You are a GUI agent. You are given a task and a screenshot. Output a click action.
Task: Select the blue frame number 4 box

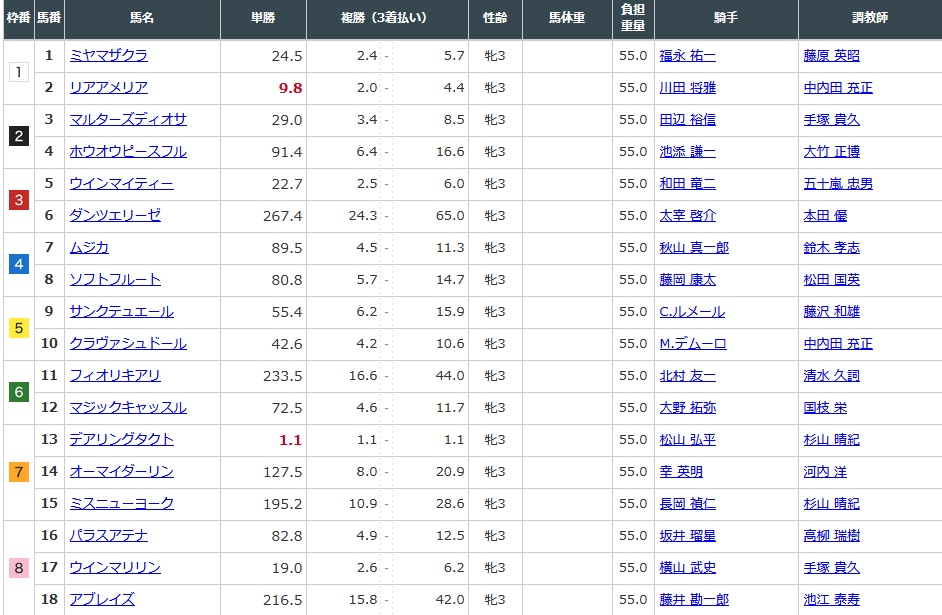[18, 264]
